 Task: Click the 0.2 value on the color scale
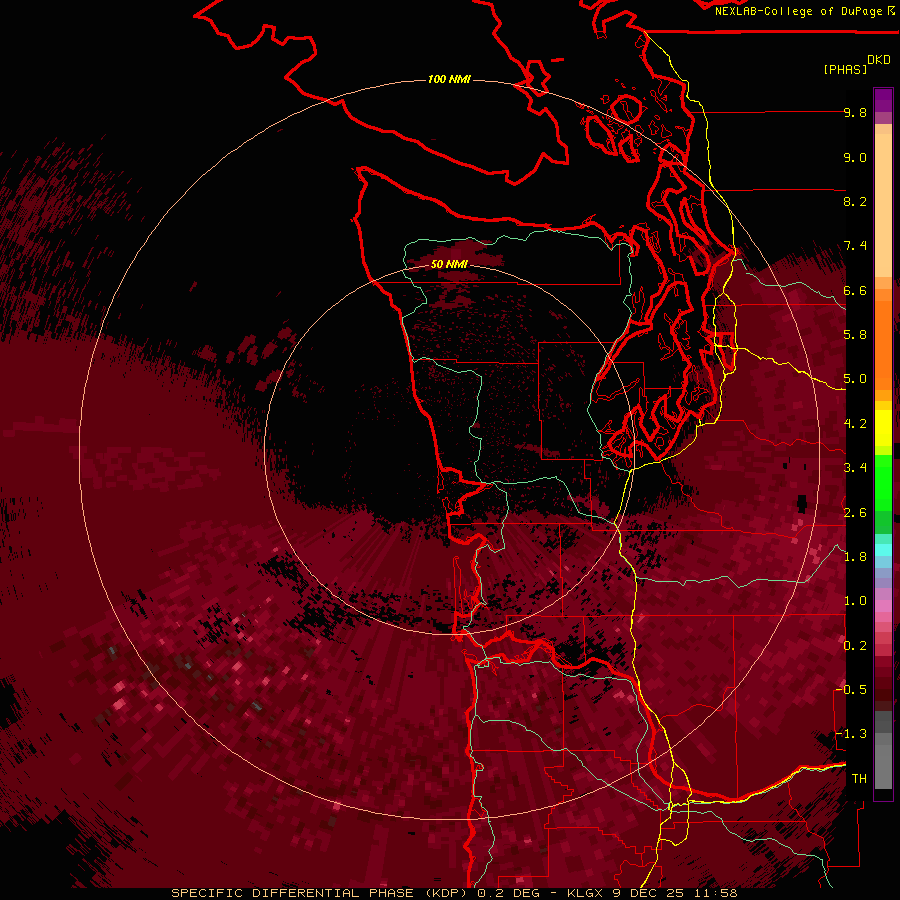tap(855, 646)
